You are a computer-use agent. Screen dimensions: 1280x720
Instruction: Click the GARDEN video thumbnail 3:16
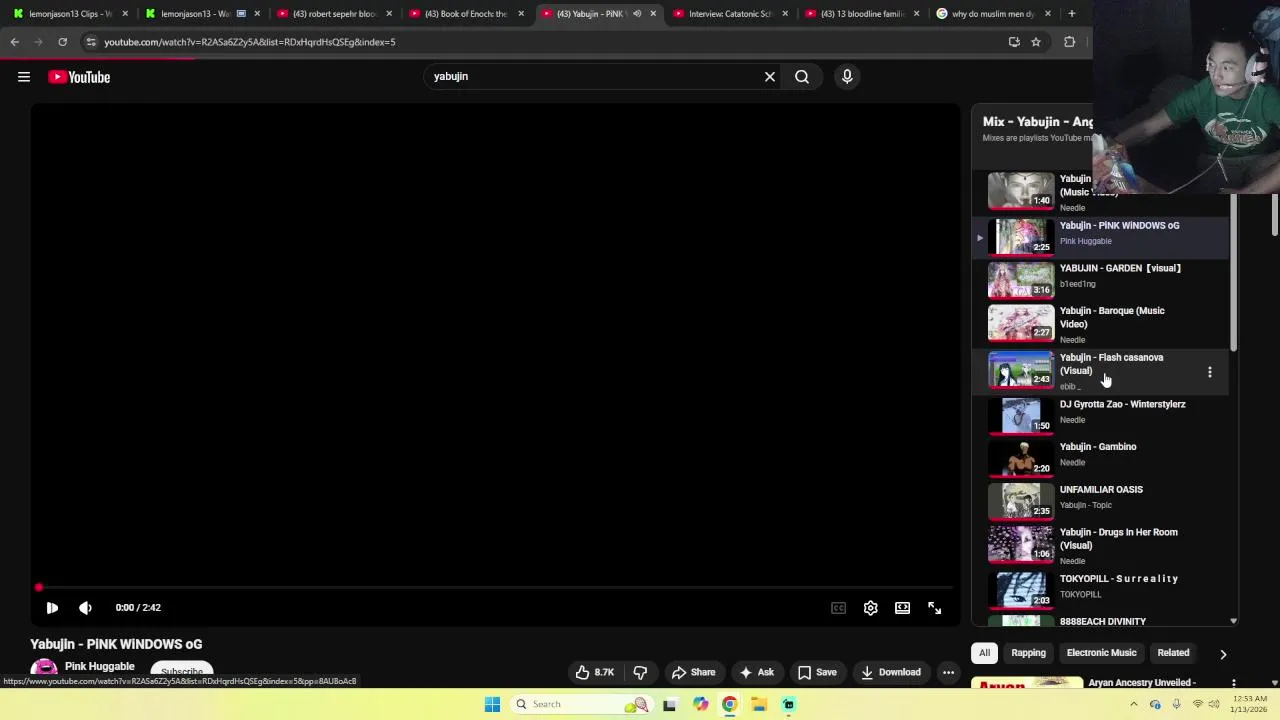pyautogui.click(x=1021, y=280)
